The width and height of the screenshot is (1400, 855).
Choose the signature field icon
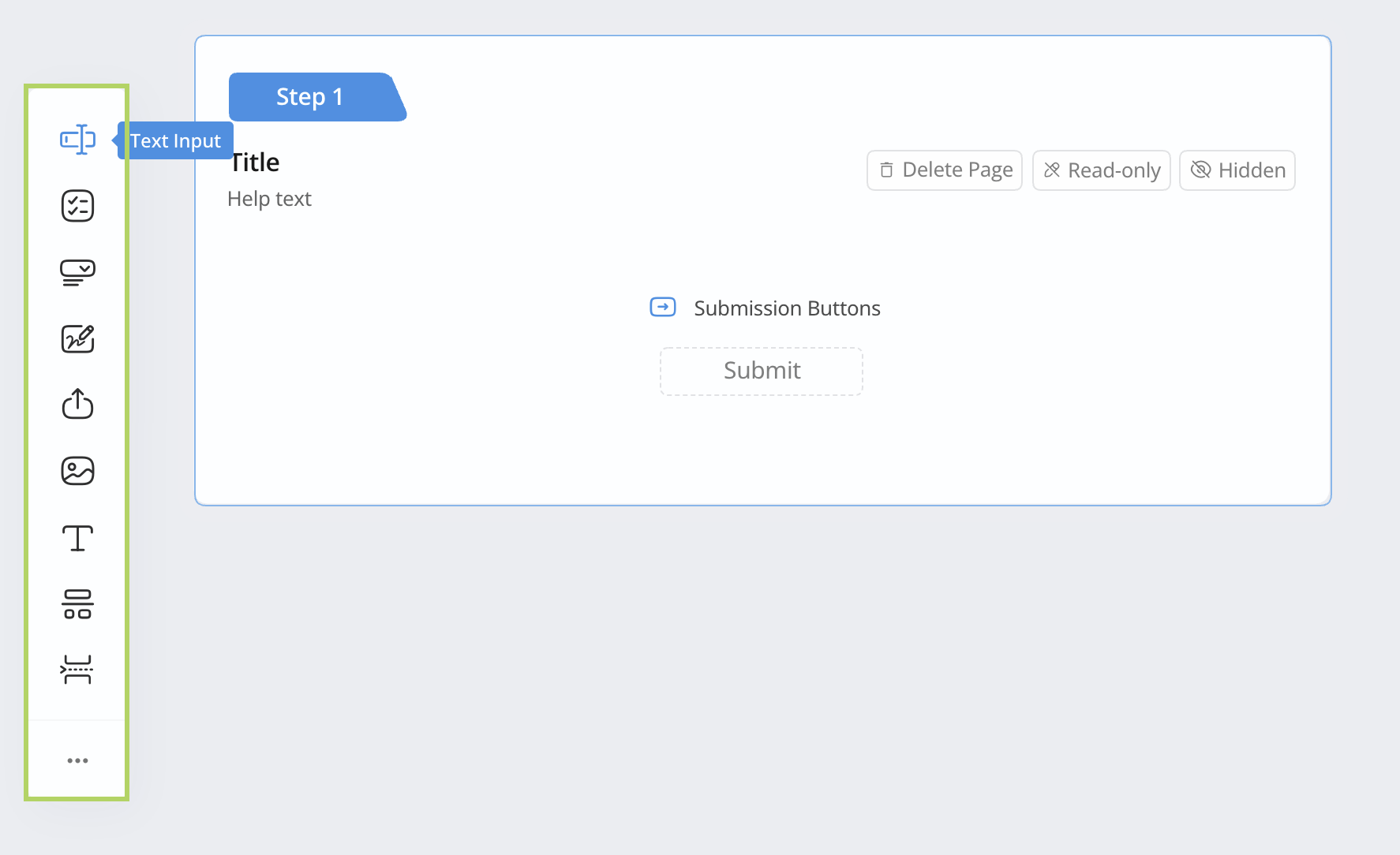point(77,338)
